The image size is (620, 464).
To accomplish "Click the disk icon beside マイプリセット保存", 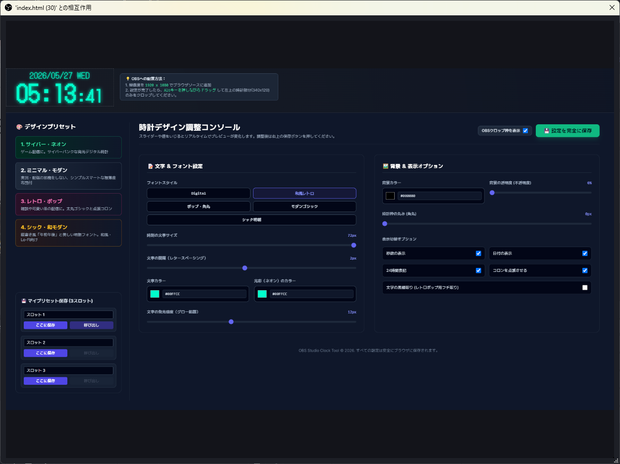I will [24, 301].
